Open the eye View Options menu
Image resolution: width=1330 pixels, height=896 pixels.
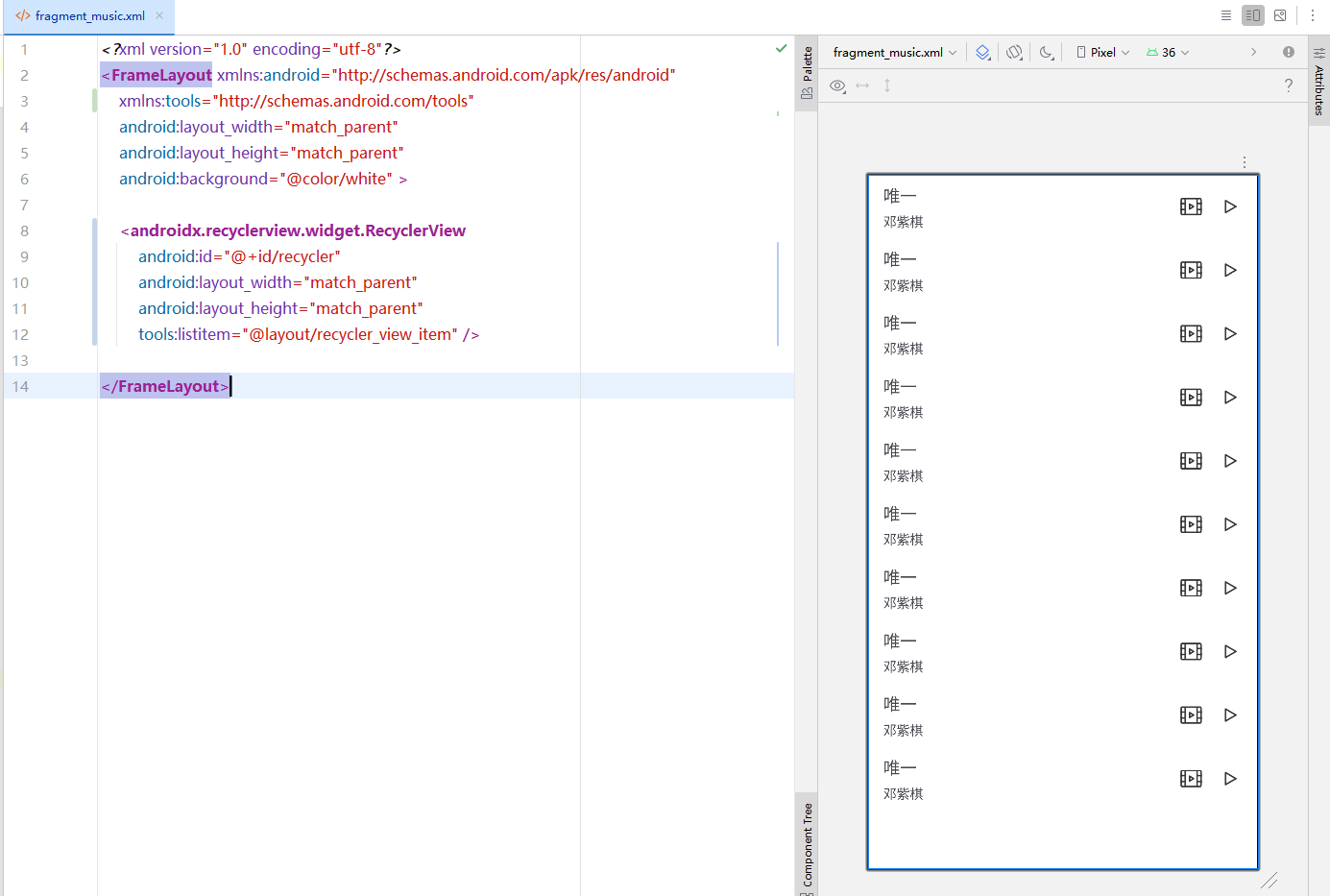838,85
